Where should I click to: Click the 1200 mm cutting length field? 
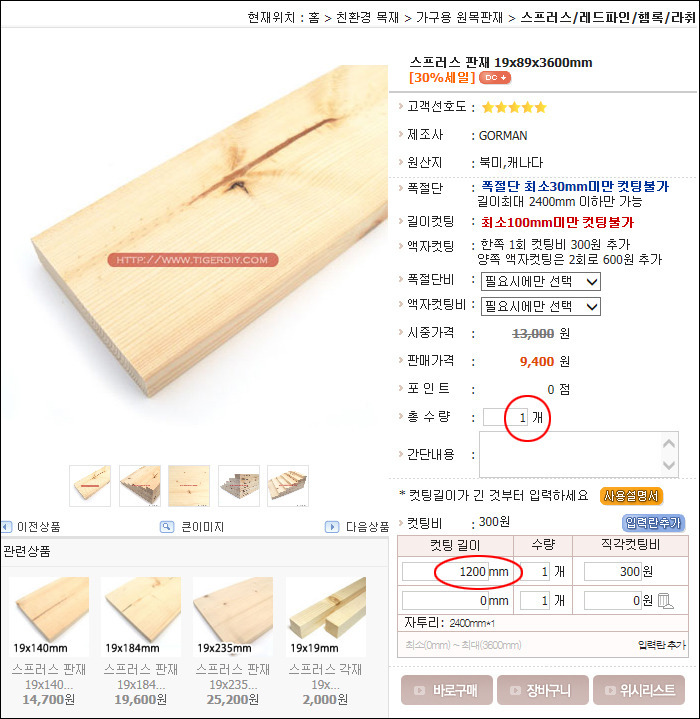pos(456,572)
